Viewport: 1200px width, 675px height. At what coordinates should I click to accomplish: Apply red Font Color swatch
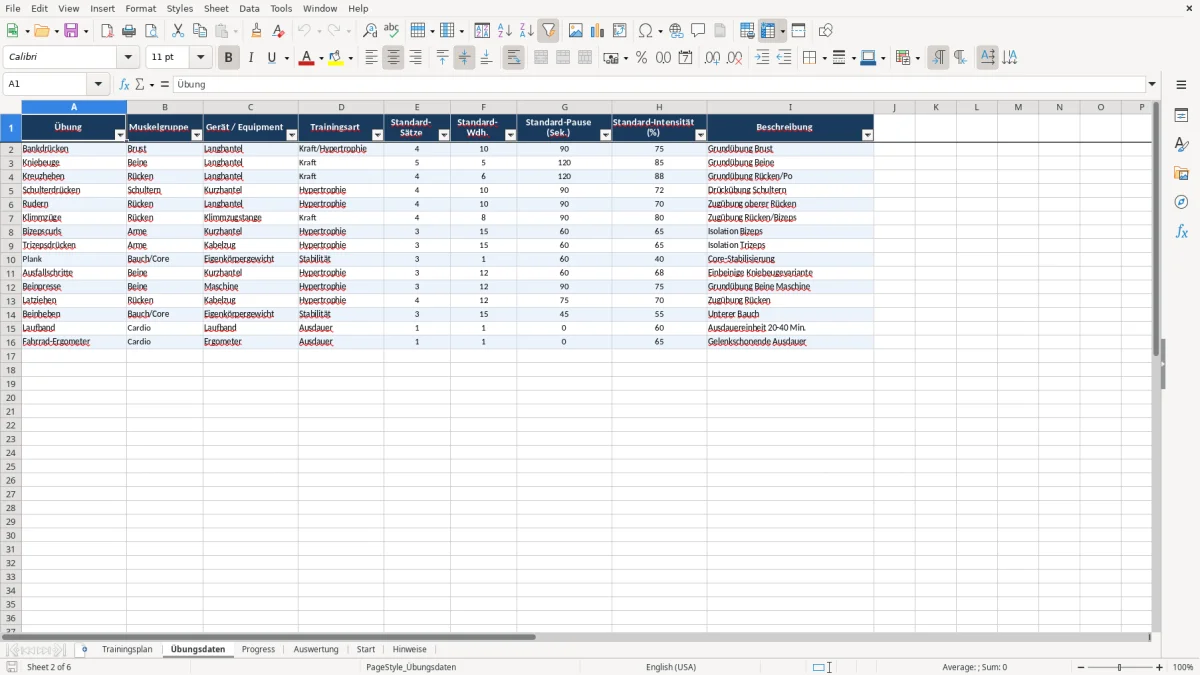[308, 58]
